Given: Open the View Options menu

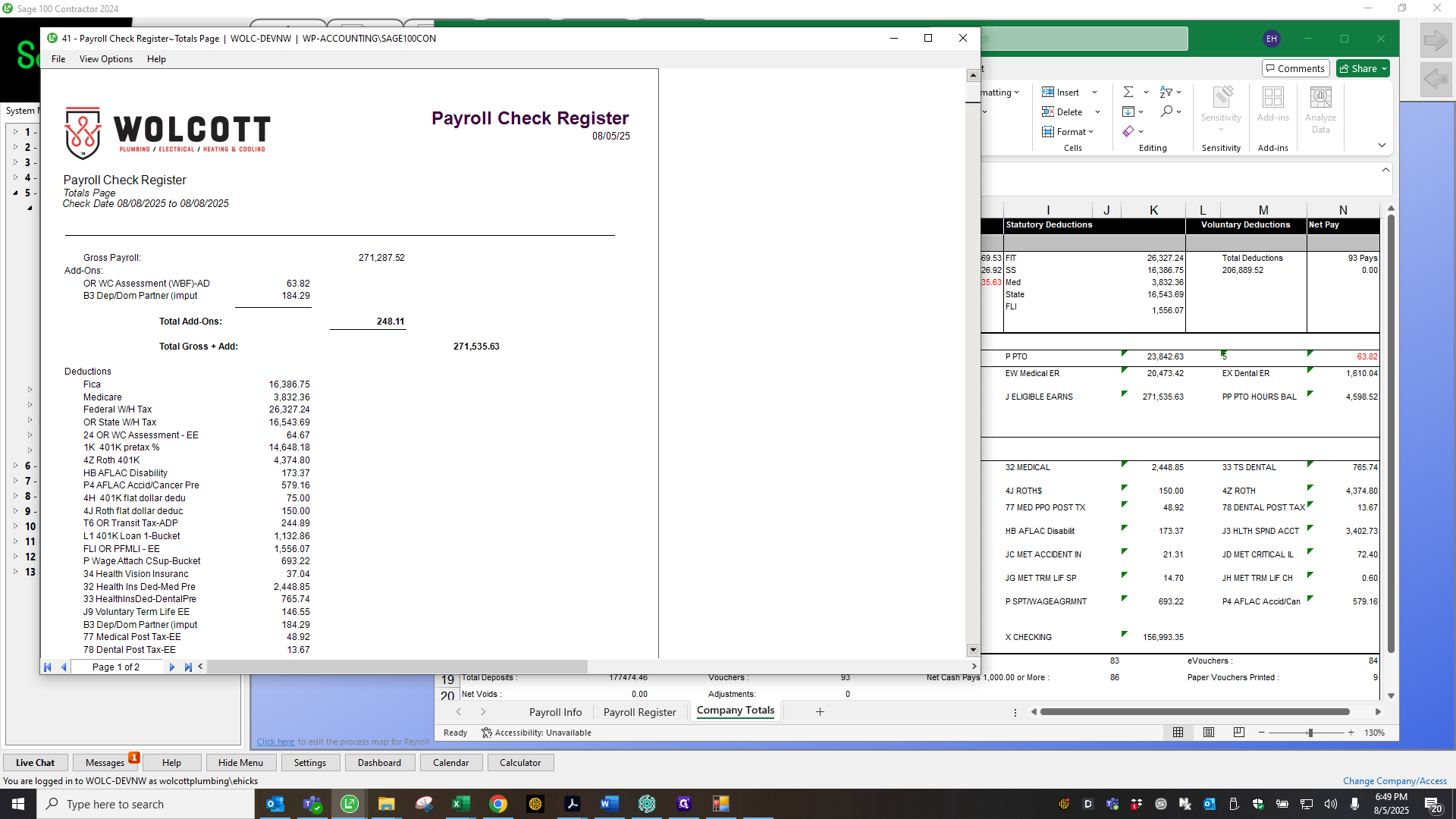Looking at the screenshot, I should [x=106, y=59].
